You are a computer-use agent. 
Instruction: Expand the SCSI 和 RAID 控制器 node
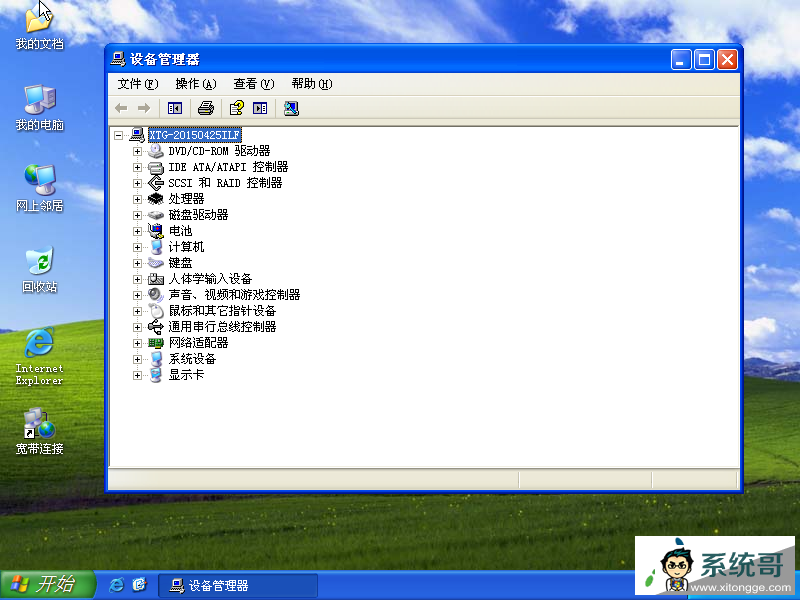click(x=137, y=183)
